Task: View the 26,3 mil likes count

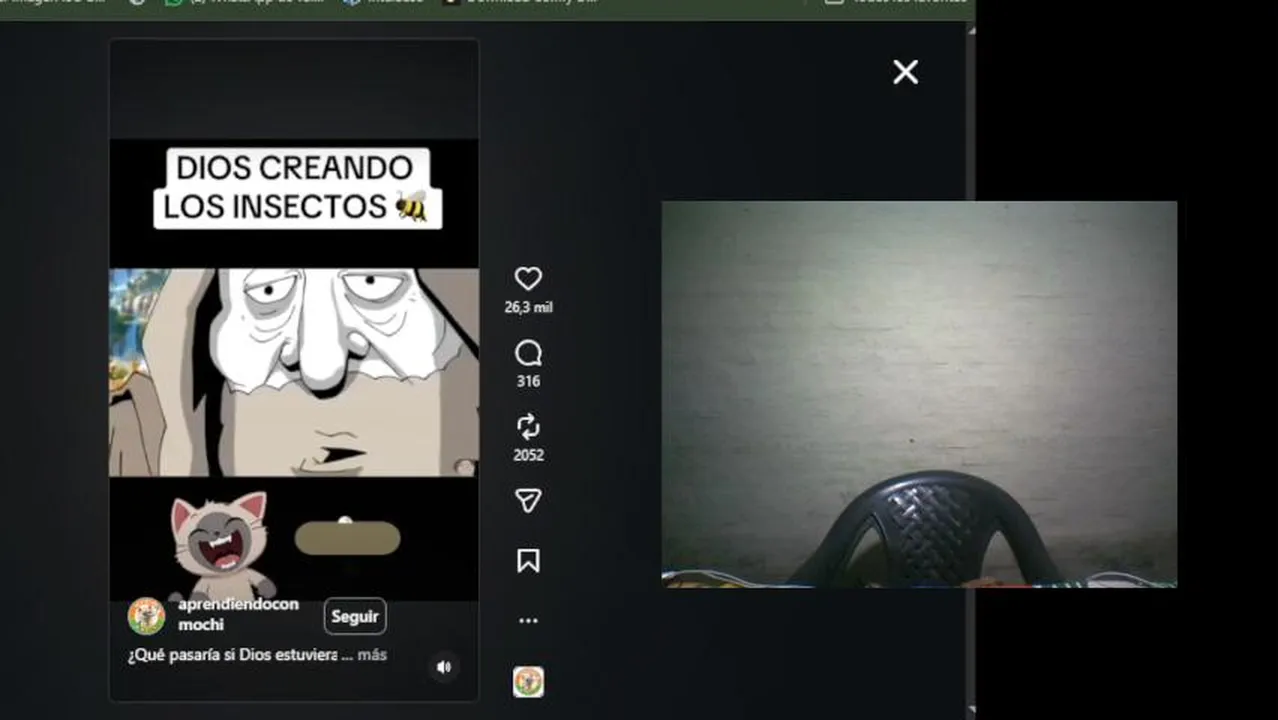Action: pyautogui.click(x=528, y=308)
